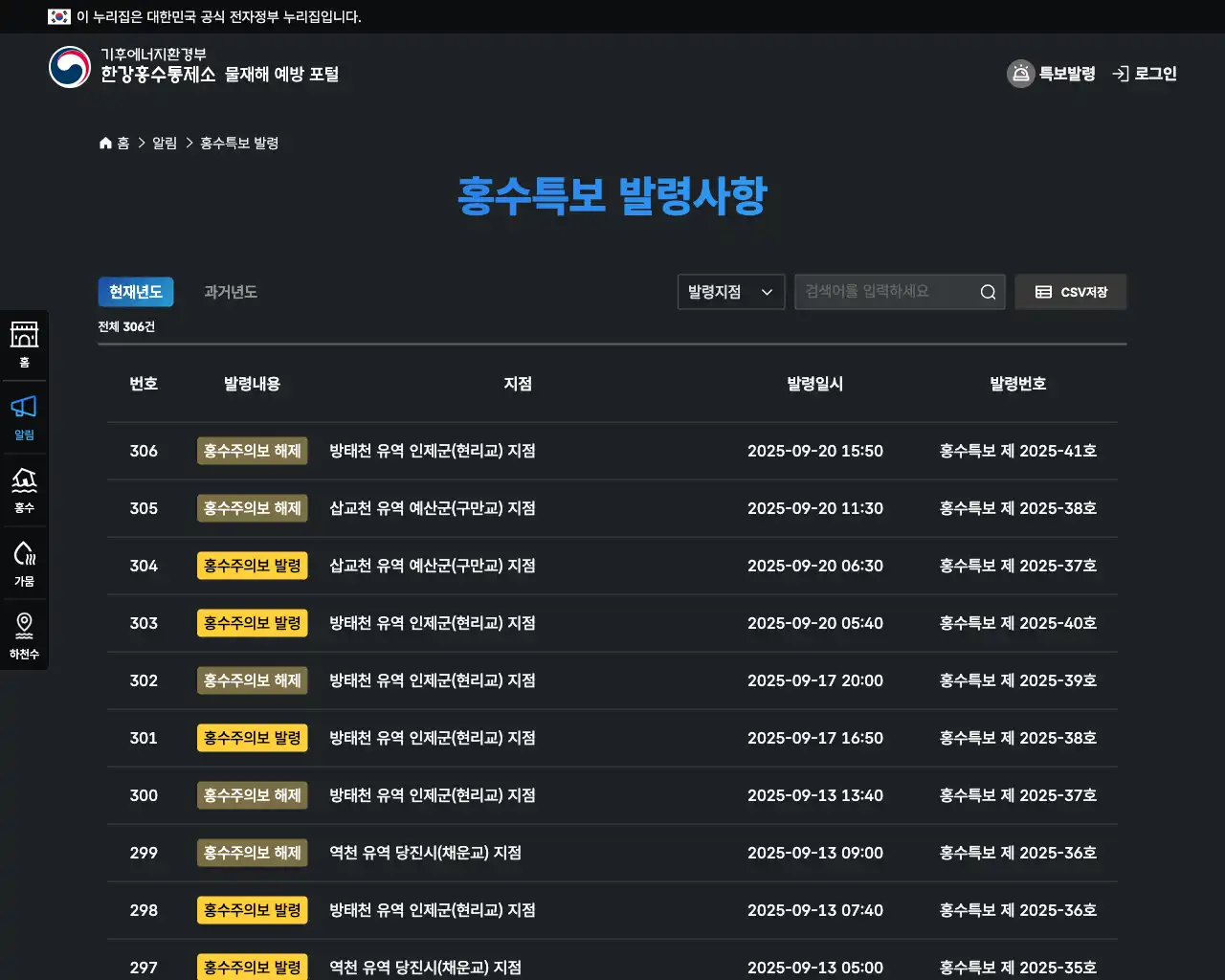Expand the 발령지점 selector chevron
This screenshot has height=980, width=1225.
coord(766,292)
